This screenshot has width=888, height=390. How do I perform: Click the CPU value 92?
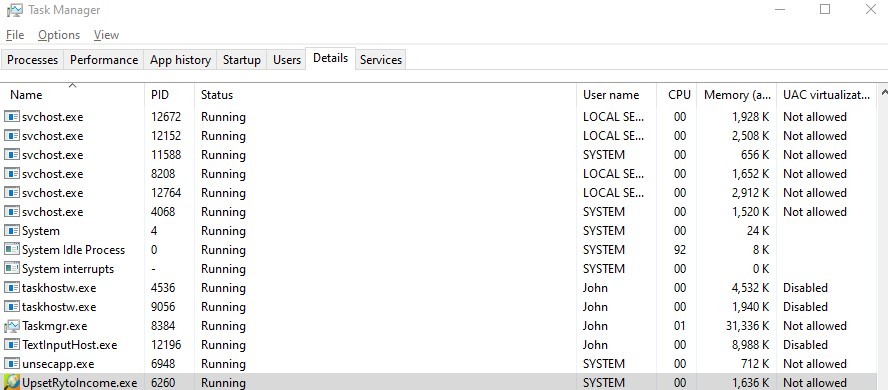(x=680, y=250)
